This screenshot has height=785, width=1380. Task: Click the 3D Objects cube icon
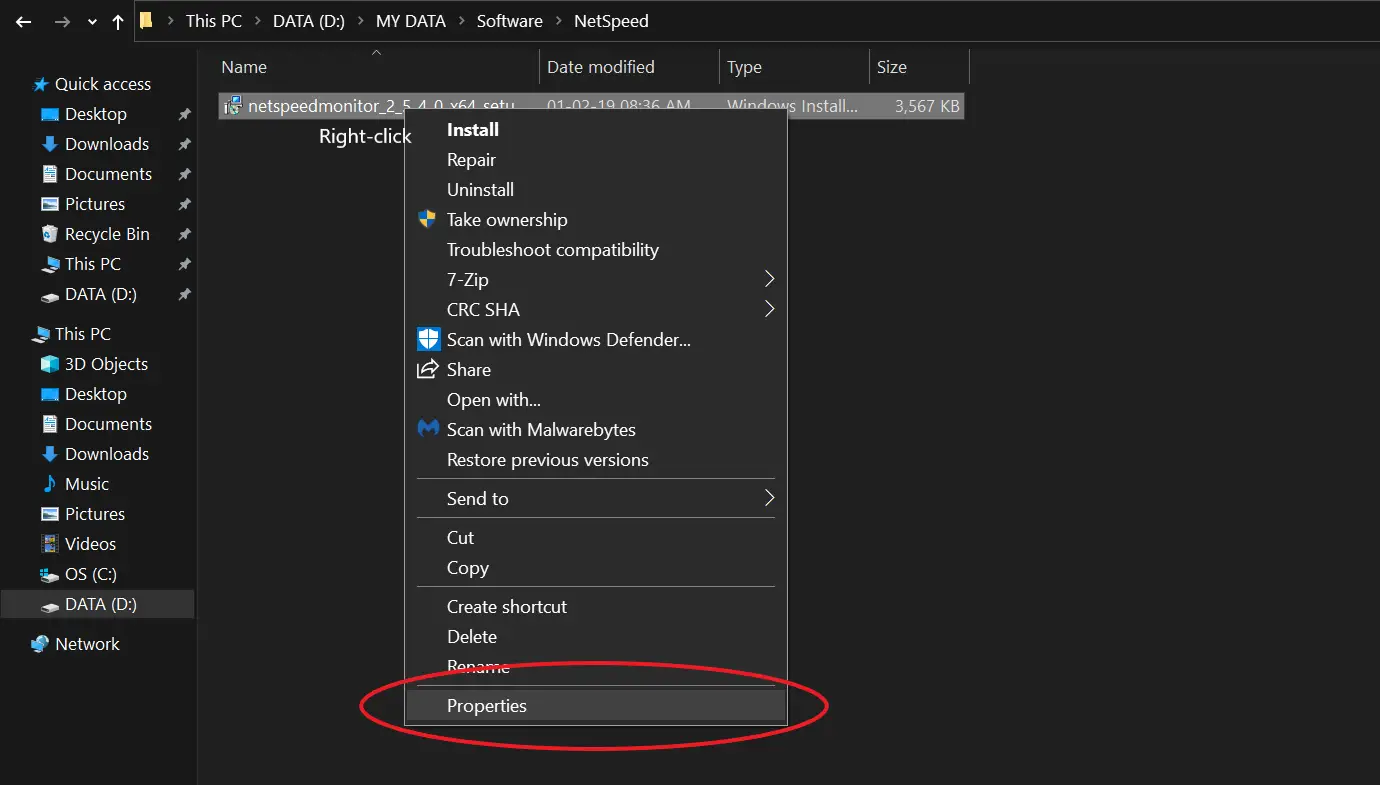tap(49, 364)
